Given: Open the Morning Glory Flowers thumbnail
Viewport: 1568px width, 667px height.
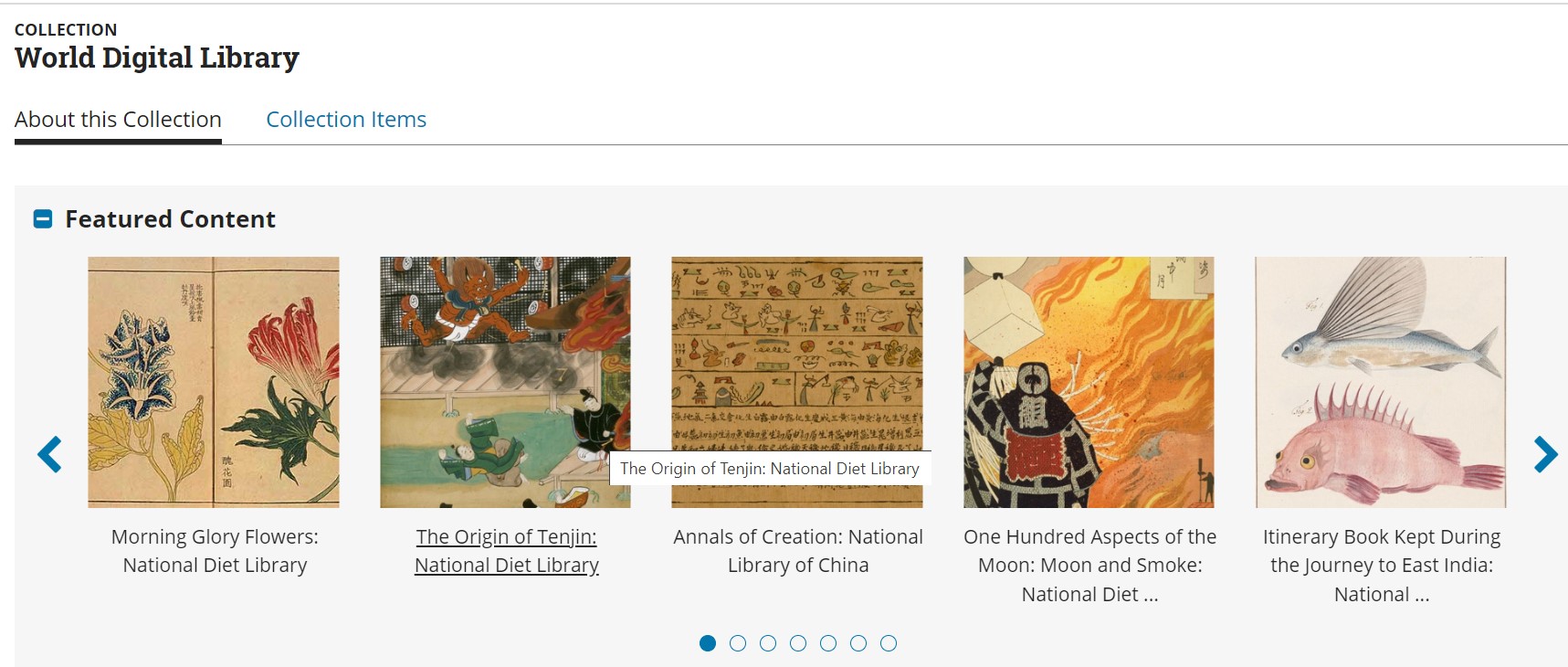Looking at the screenshot, I should [214, 382].
